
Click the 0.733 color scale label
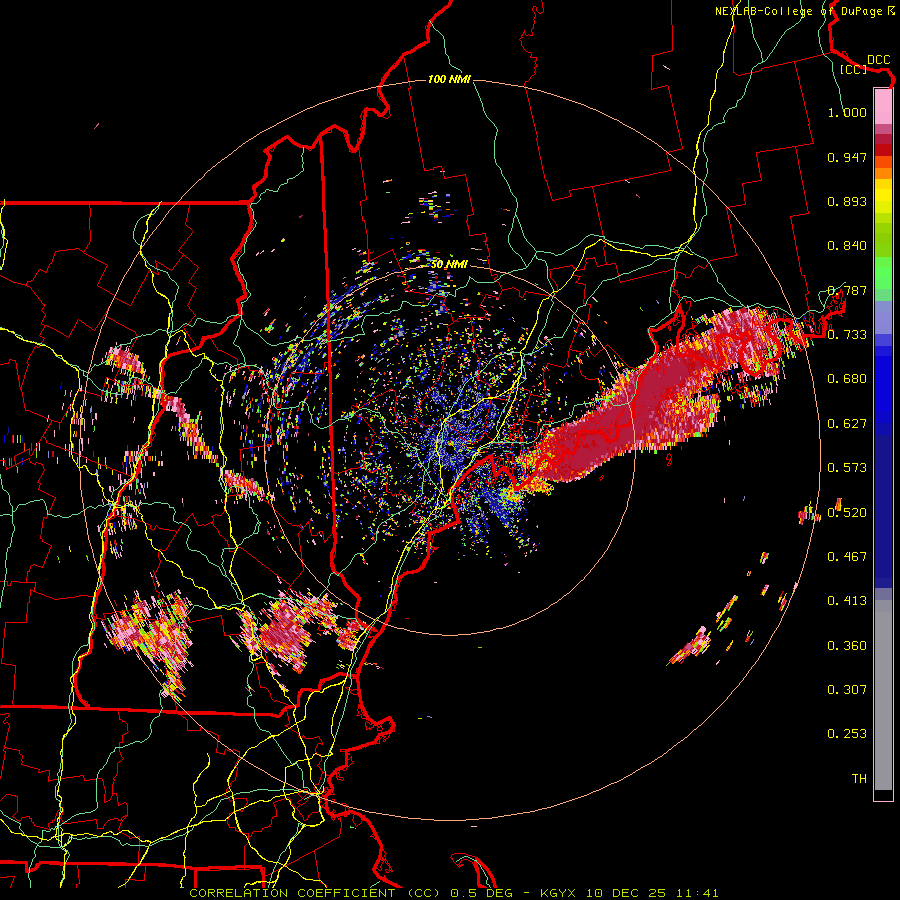847,335
